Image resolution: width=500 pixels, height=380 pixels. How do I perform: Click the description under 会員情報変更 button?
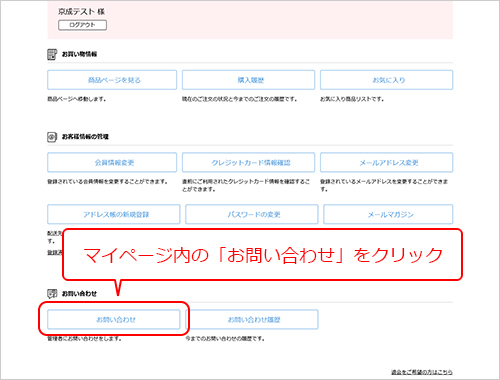click(107, 182)
